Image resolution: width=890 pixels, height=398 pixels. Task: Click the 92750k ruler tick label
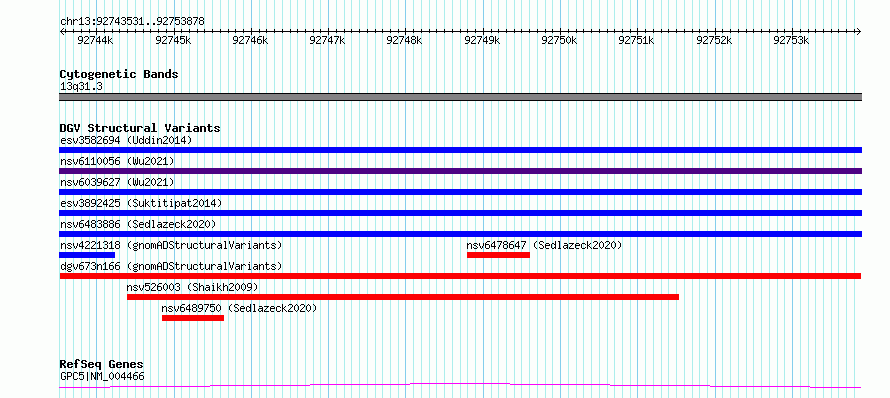[560, 40]
